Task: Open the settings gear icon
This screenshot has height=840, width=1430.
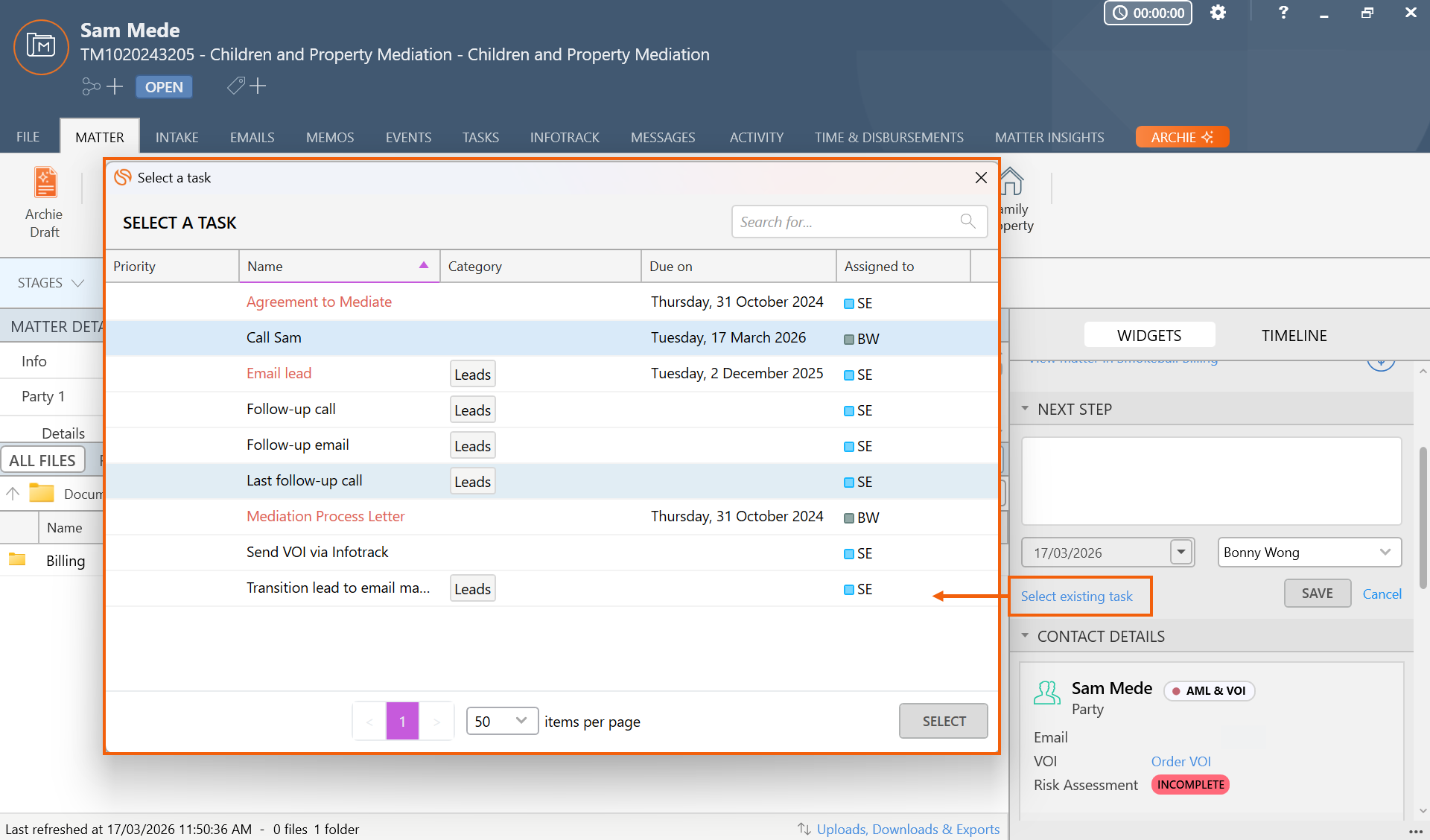Action: [x=1218, y=13]
